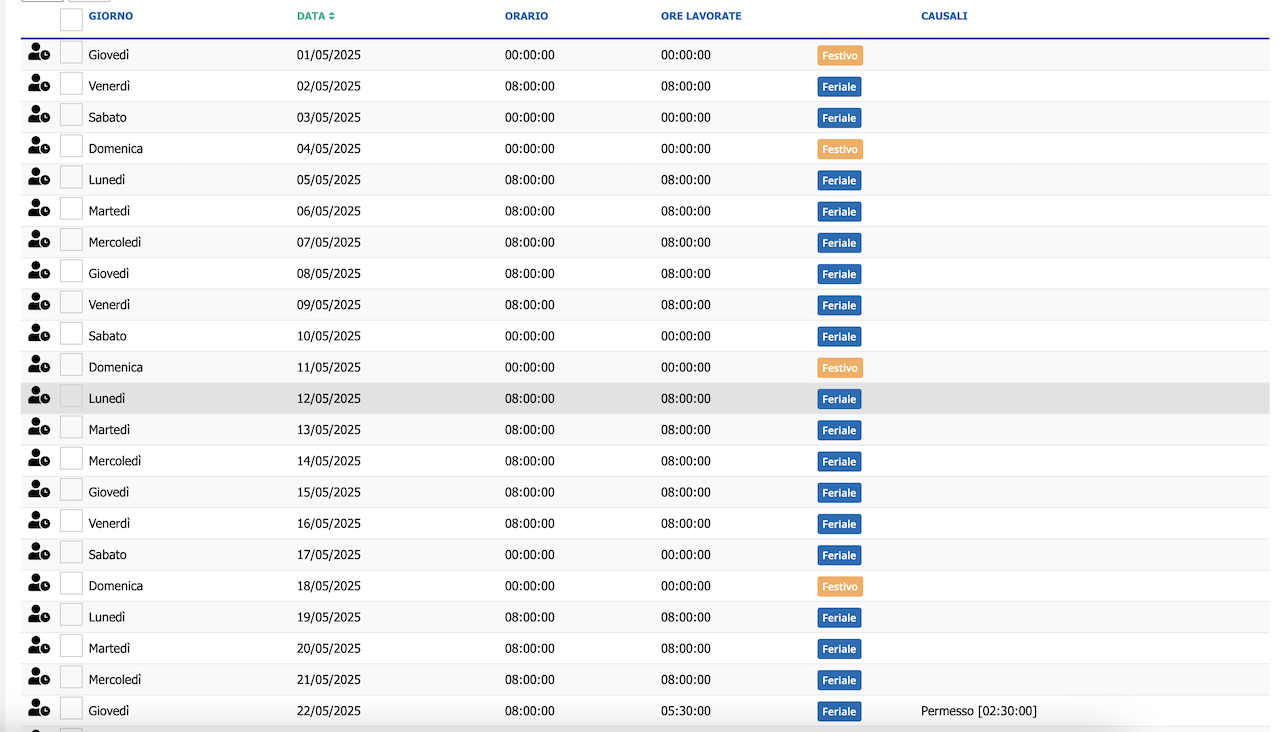This screenshot has height=732, width=1280.
Task: Check the box for 18/05/2025
Action: point(71,583)
